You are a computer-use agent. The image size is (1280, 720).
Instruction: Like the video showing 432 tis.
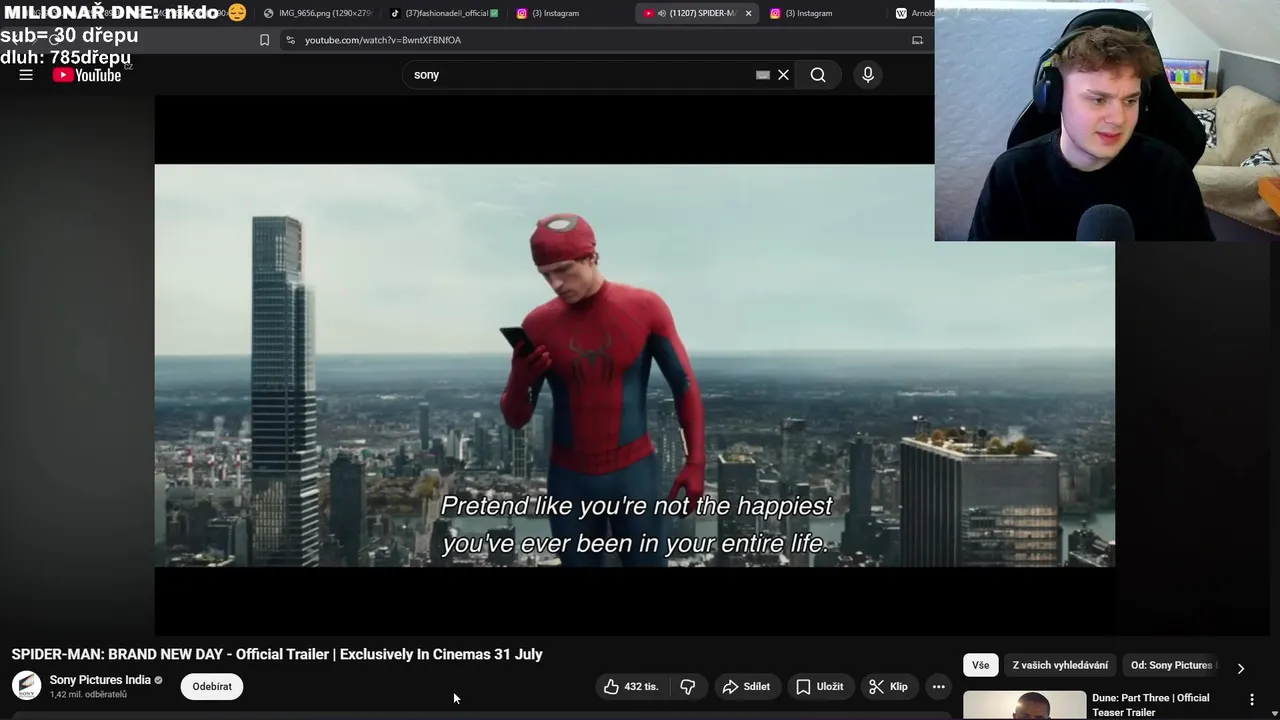click(631, 687)
